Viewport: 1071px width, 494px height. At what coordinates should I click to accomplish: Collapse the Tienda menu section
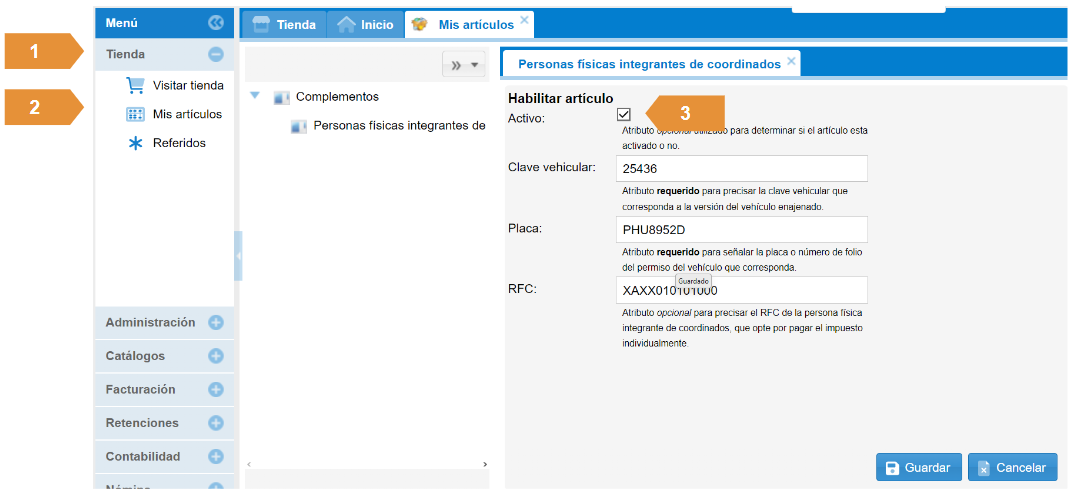click(x=216, y=56)
